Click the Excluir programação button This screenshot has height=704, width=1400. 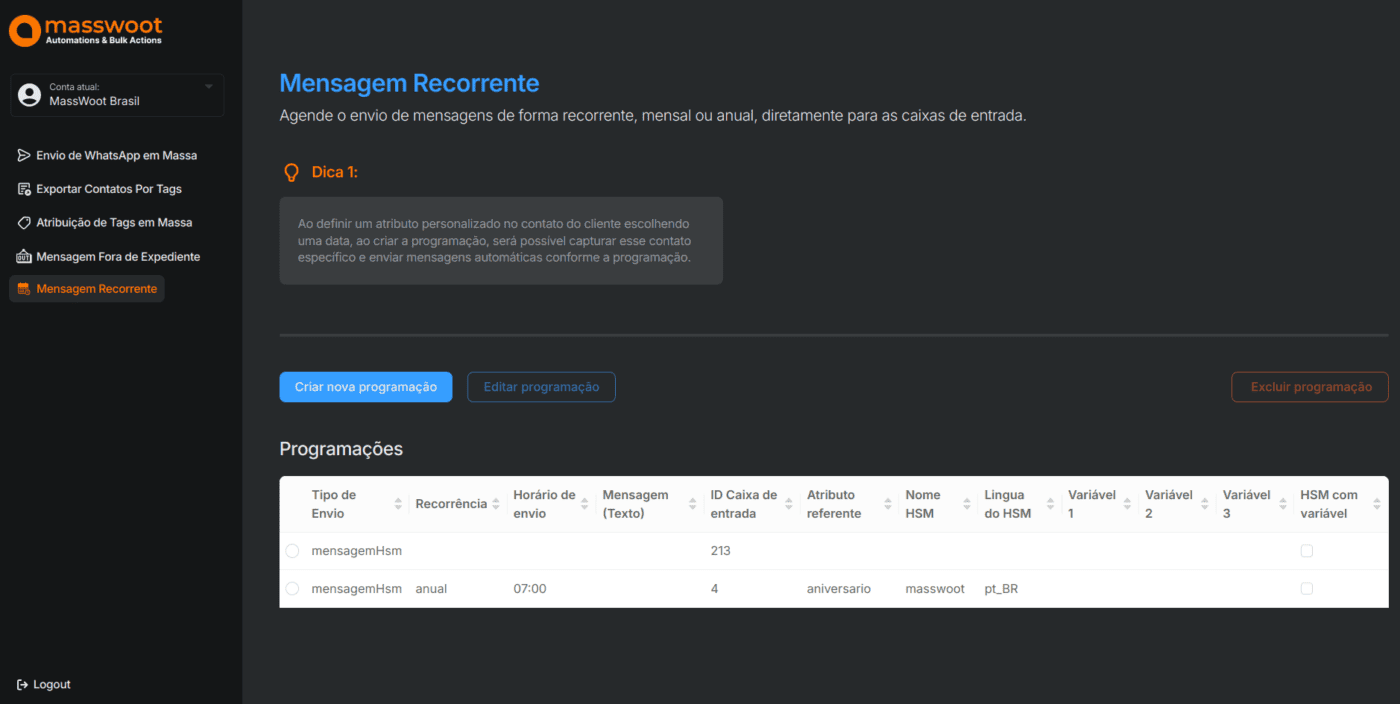click(x=1310, y=387)
